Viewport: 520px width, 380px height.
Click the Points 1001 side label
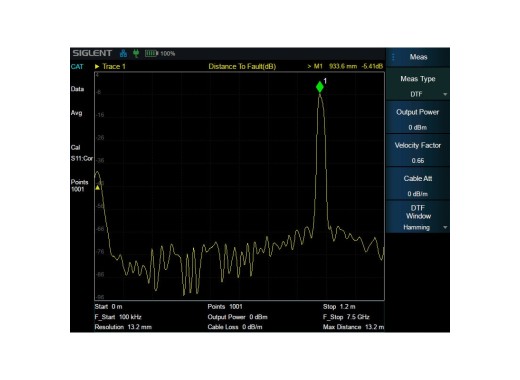(79, 186)
